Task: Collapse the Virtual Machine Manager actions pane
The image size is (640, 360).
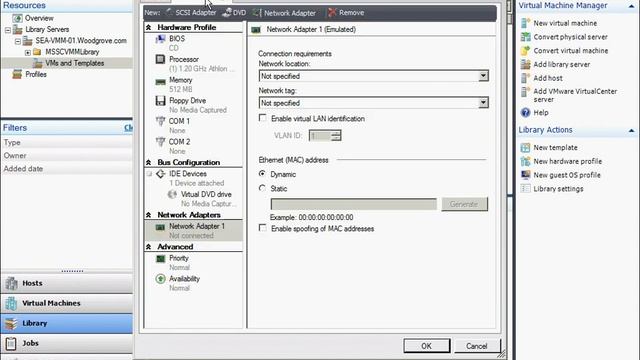Action: click(x=631, y=6)
